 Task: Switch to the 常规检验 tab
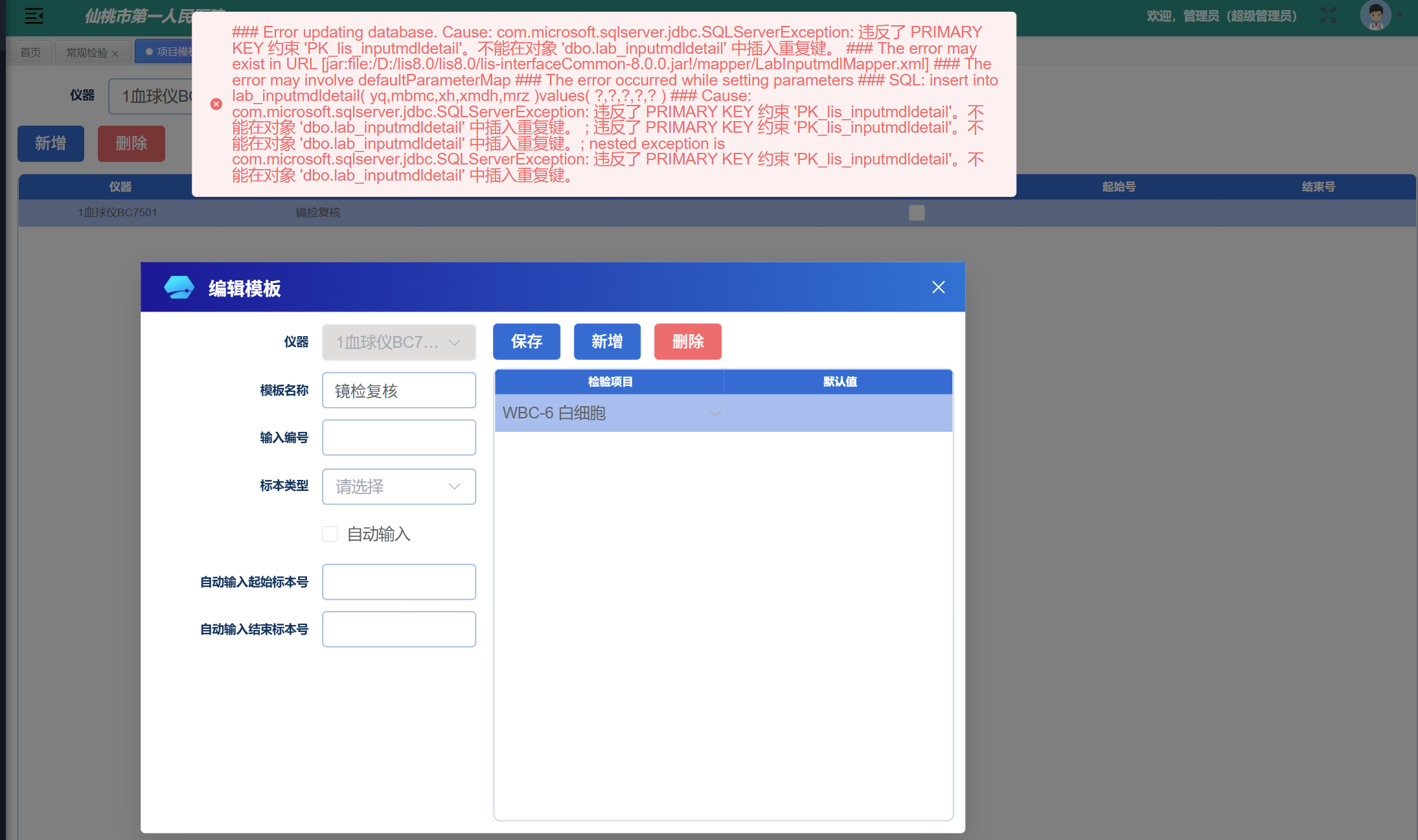pyautogui.click(x=87, y=52)
